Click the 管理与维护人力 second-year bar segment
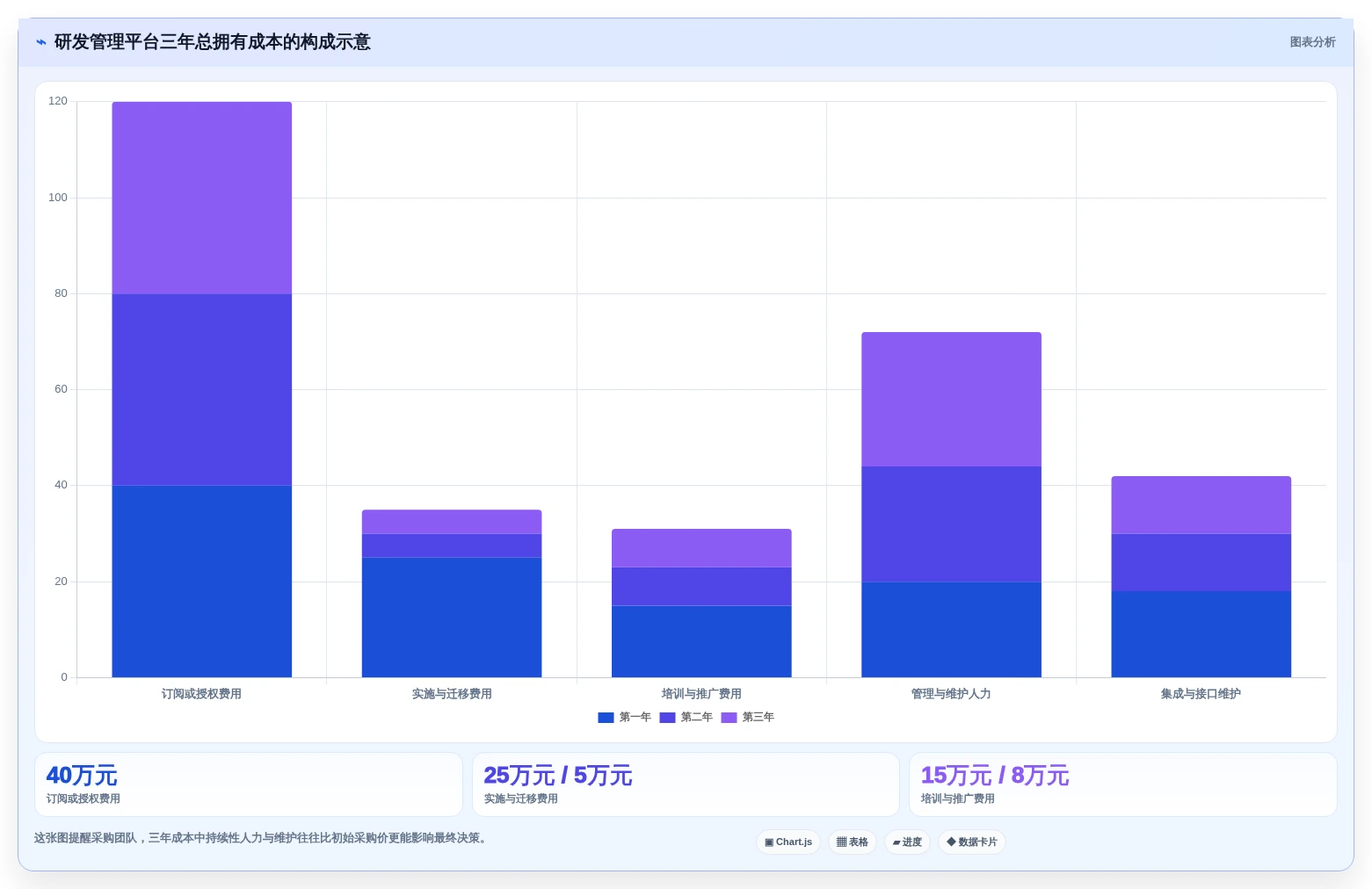The width and height of the screenshot is (1372, 889). pos(951,524)
